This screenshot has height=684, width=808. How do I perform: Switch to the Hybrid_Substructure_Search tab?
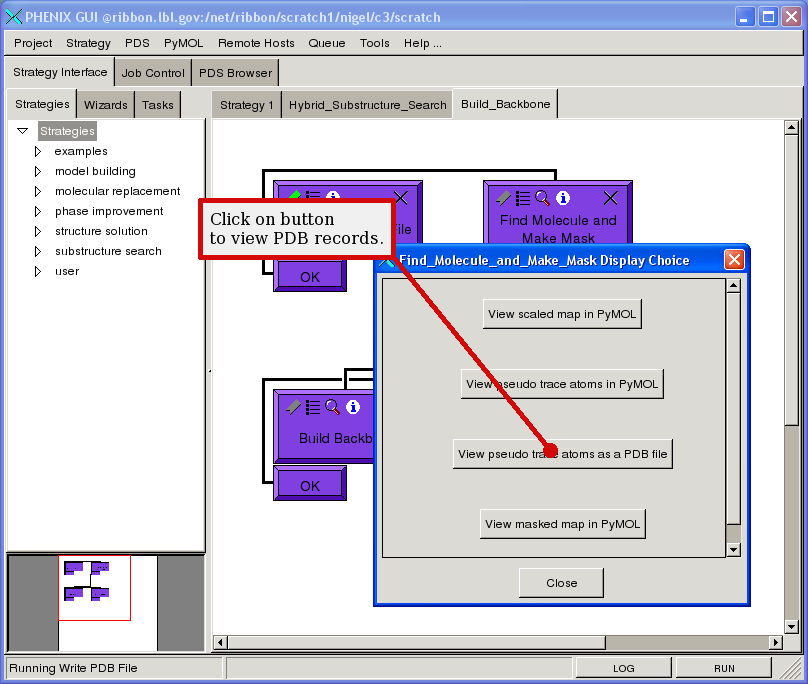367,105
